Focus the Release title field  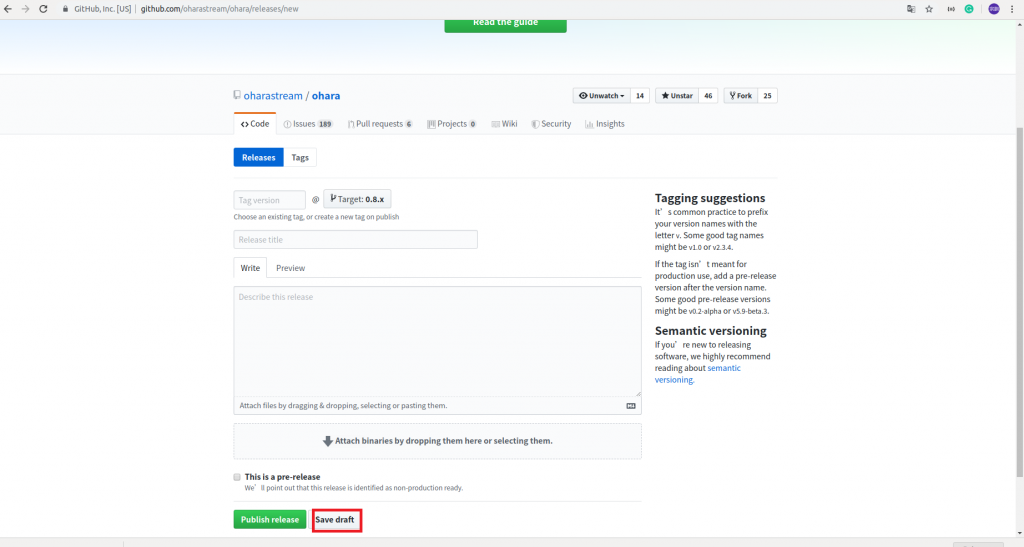(355, 240)
